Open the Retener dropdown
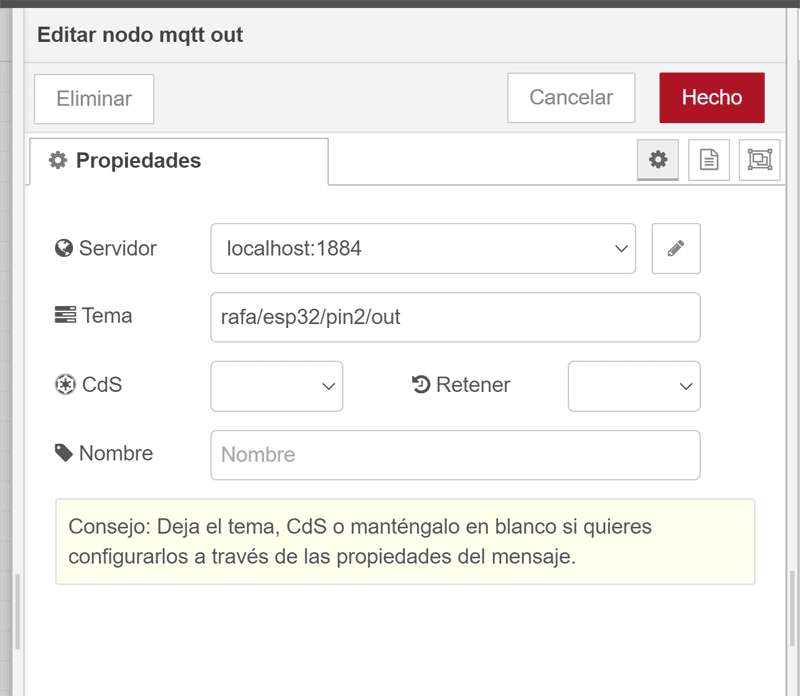 pos(634,386)
